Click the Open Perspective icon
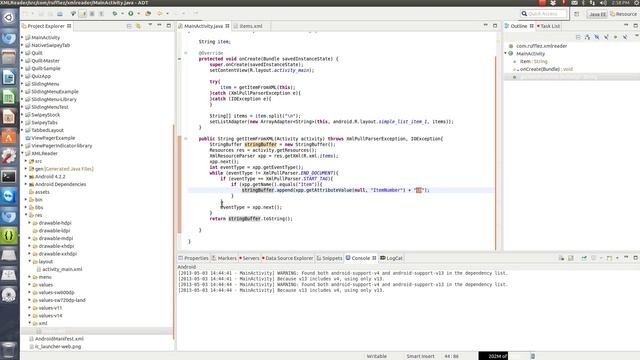Screen dimensions: 640x360 [x=576, y=14]
